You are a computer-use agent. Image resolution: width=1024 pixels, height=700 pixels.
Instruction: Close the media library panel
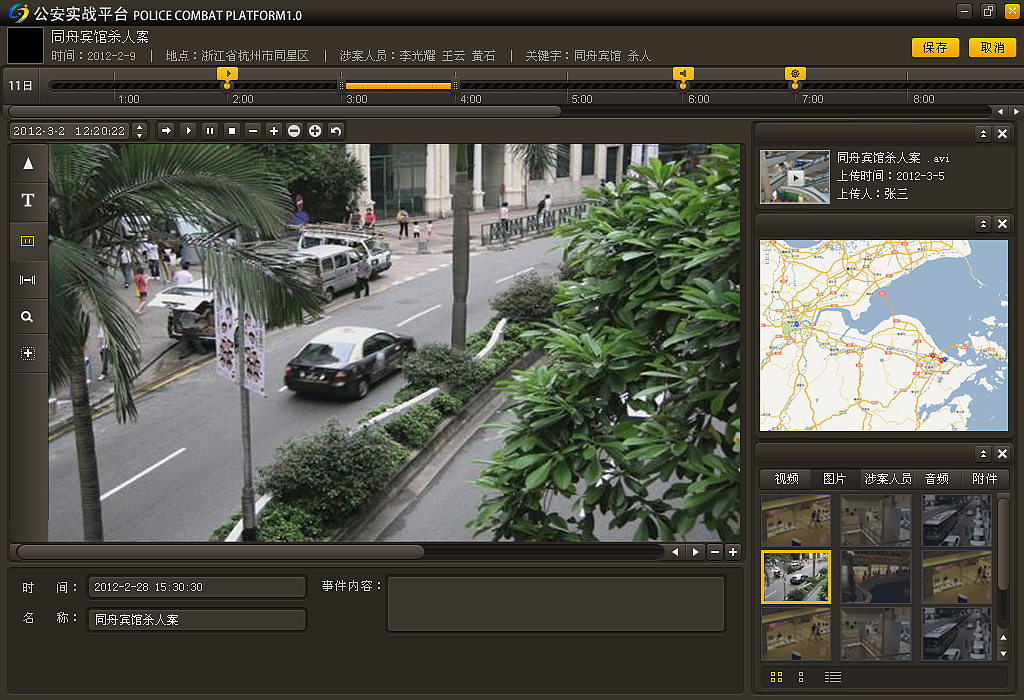(1002, 453)
